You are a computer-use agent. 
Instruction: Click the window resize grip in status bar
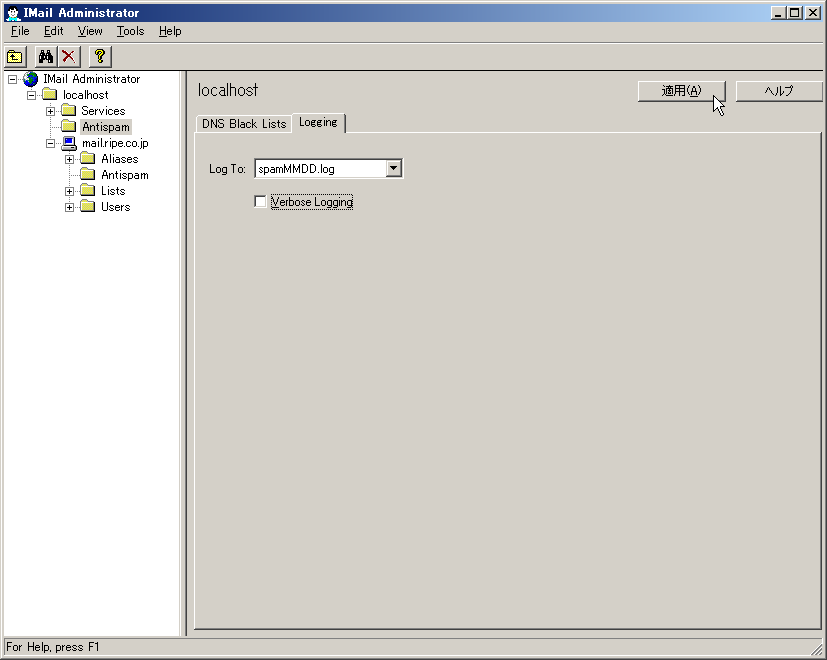[x=816, y=647]
